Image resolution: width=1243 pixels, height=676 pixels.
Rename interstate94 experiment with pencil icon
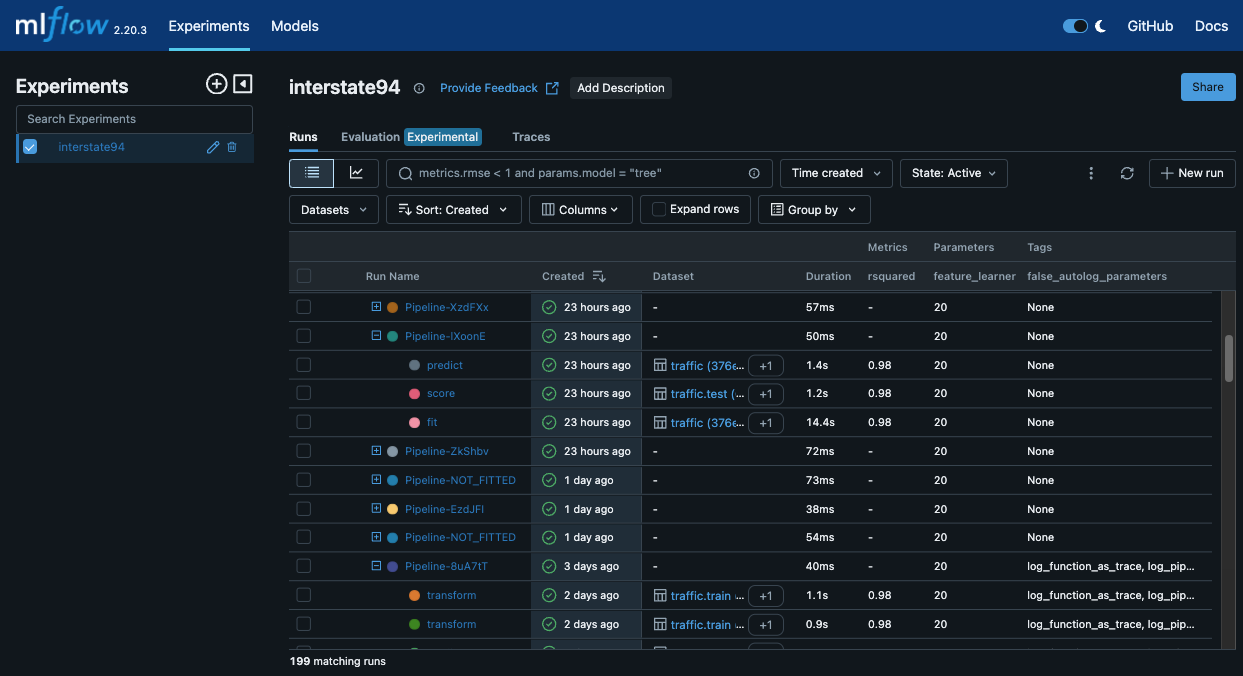point(212,147)
